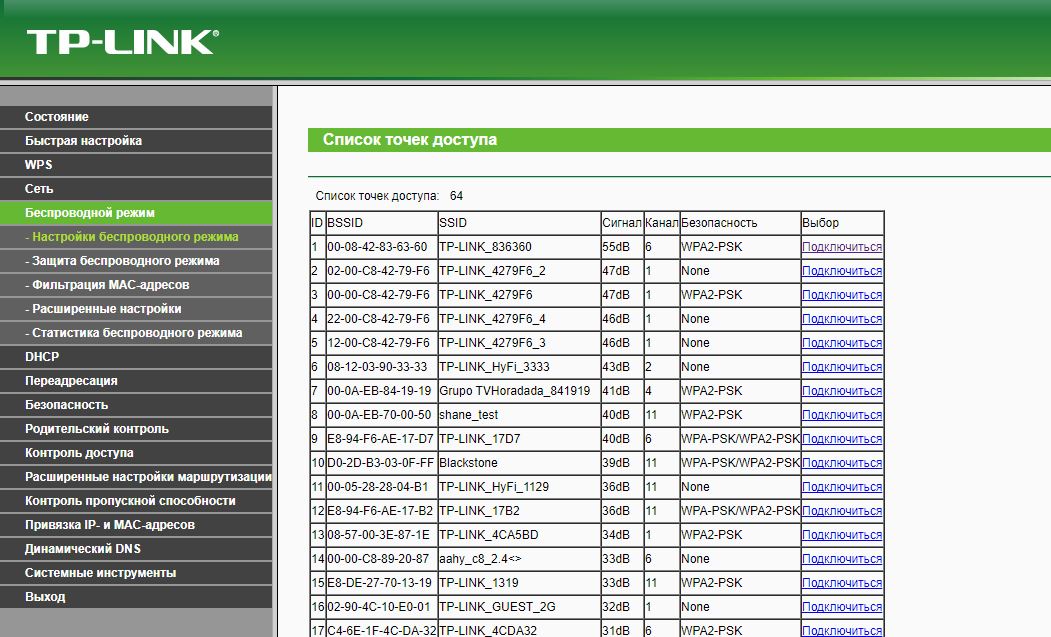Open the Состояние menu item
1051x637 pixels.
[x=136, y=117]
